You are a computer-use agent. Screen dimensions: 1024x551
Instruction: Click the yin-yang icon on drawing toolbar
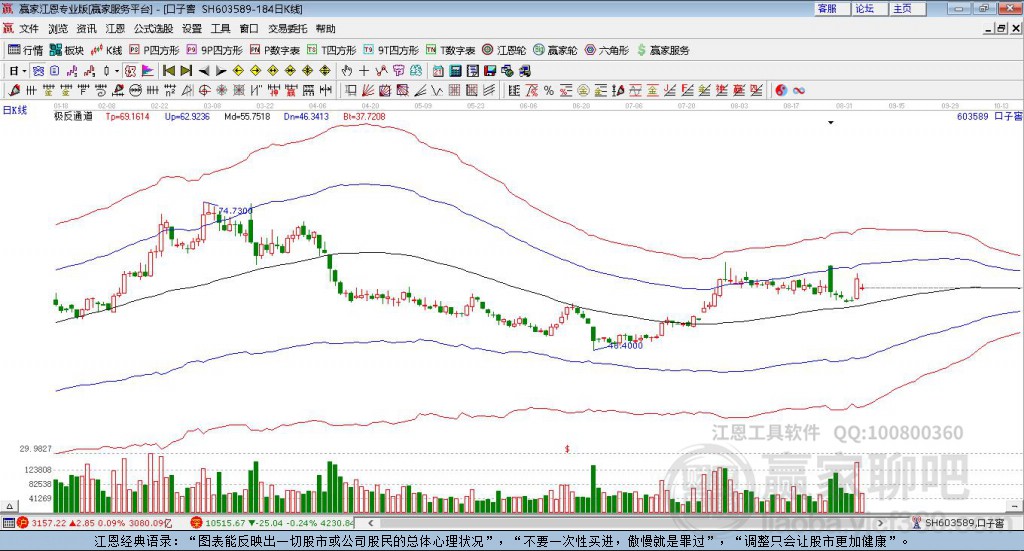[781, 90]
